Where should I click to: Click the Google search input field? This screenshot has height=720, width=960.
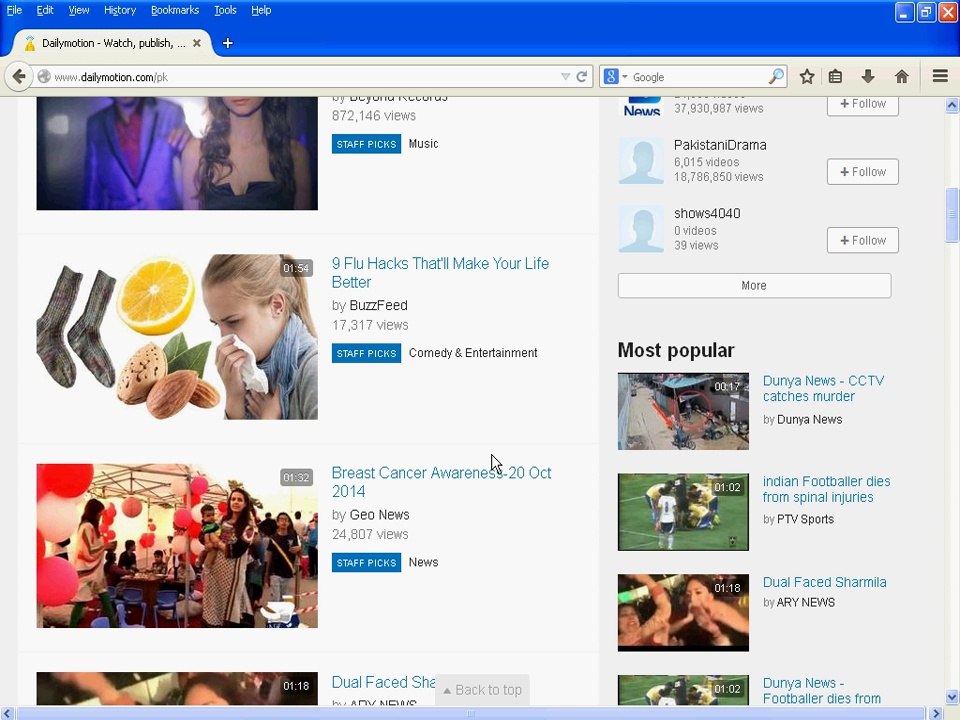699,77
